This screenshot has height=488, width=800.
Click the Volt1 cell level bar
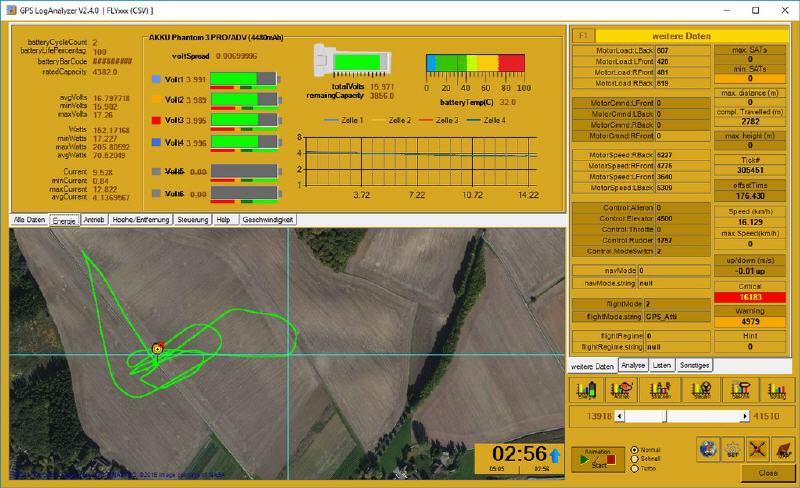(x=244, y=79)
